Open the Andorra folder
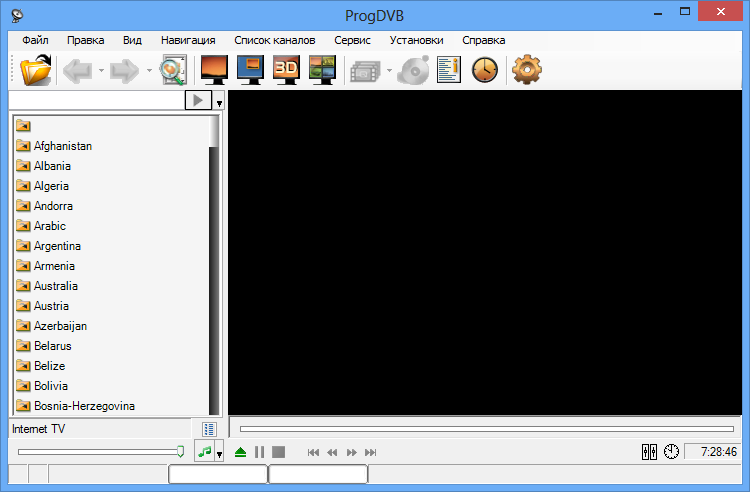Image resolution: width=750 pixels, height=492 pixels. click(44, 206)
